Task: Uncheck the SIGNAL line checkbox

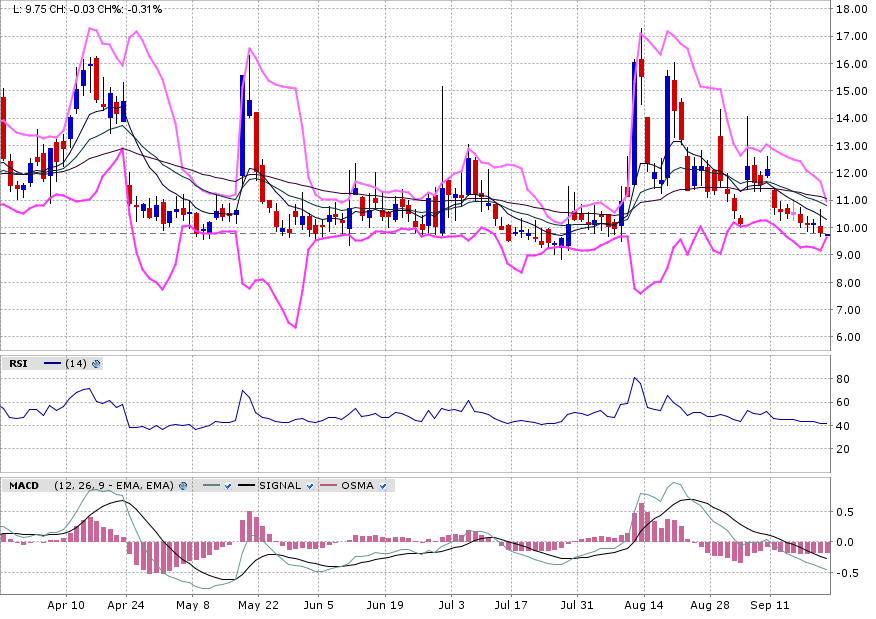Action: click(x=310, y=486)
